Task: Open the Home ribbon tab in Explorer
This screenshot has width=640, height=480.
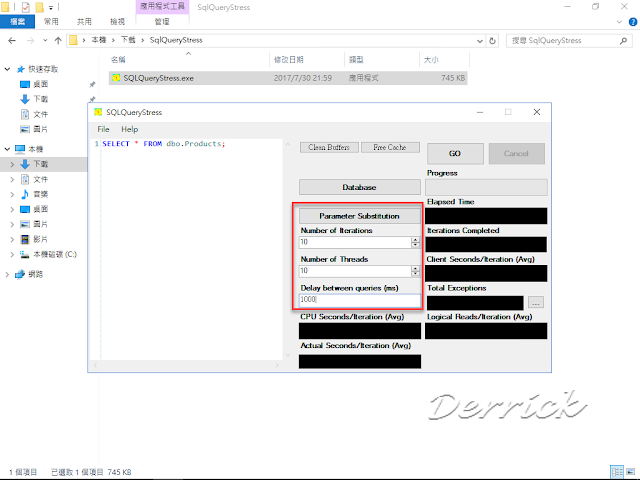Action: [51, 22]
